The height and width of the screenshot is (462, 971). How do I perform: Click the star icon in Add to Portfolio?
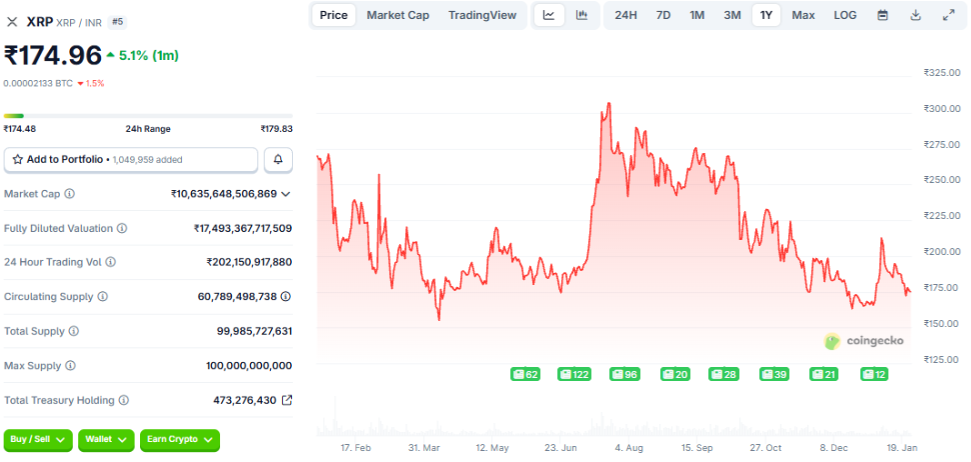[17, 160]
